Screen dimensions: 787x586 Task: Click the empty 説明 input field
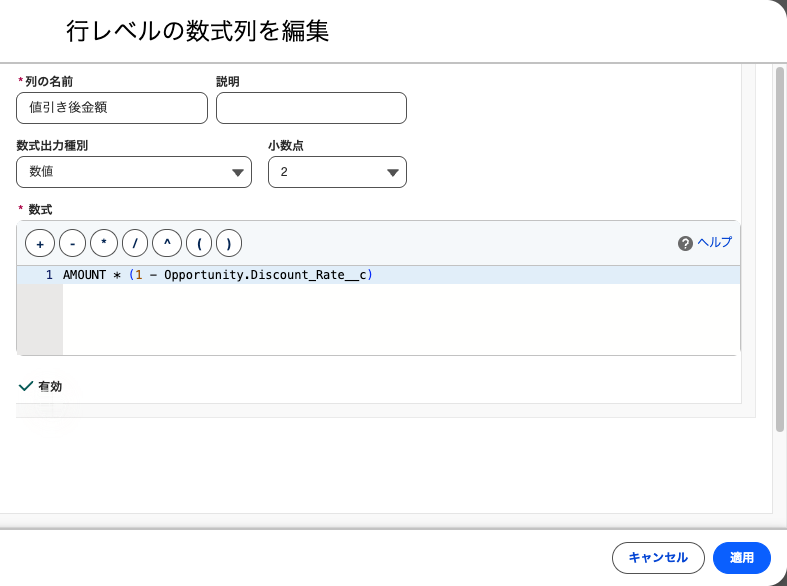[311, 108]
